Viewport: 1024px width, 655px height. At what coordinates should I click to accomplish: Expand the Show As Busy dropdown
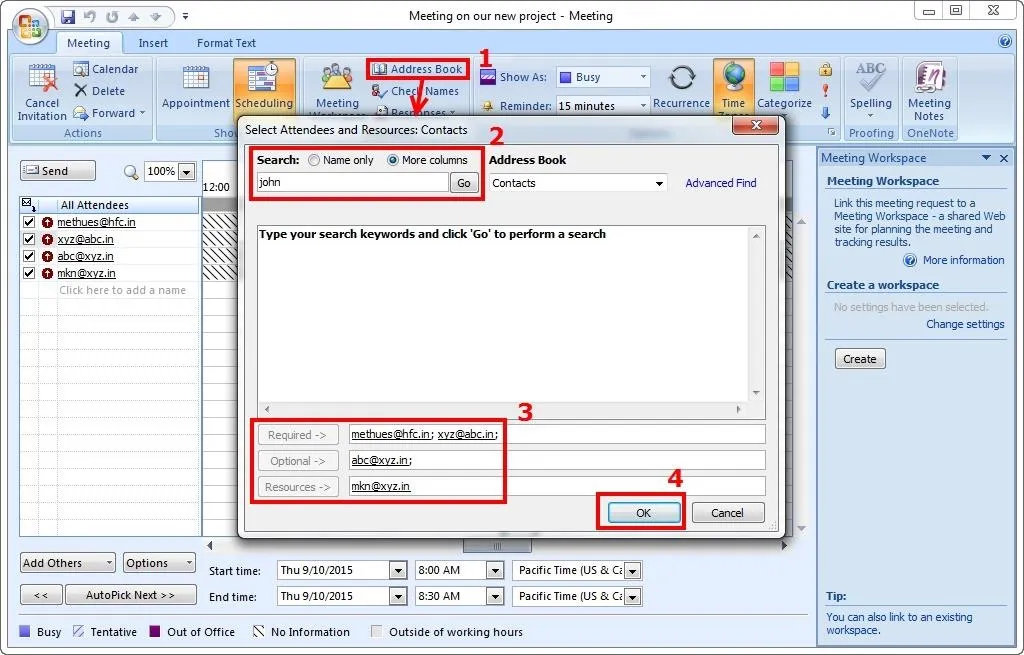[643, 77]
